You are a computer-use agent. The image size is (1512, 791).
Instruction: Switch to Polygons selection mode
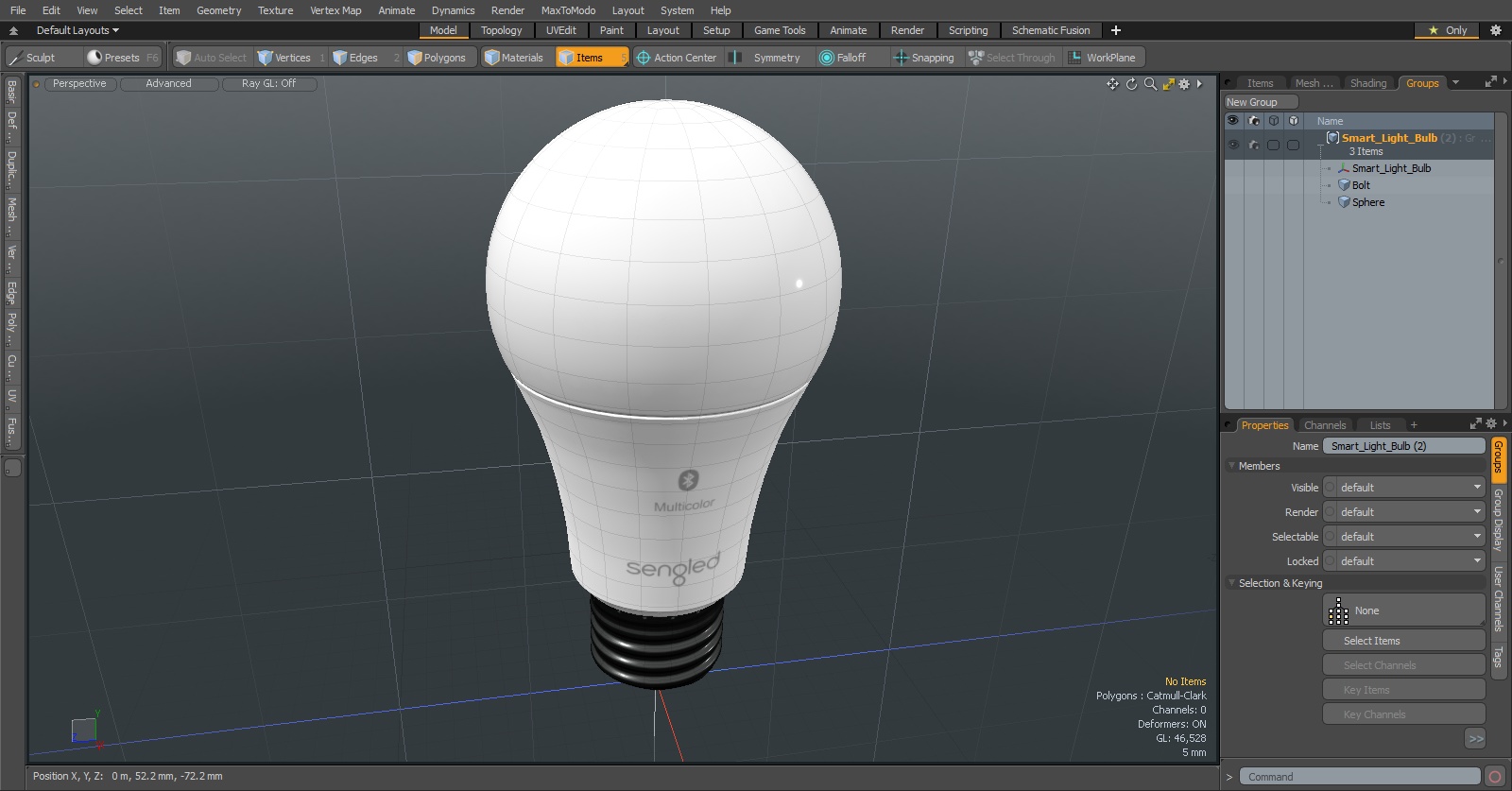click(440, 58)
